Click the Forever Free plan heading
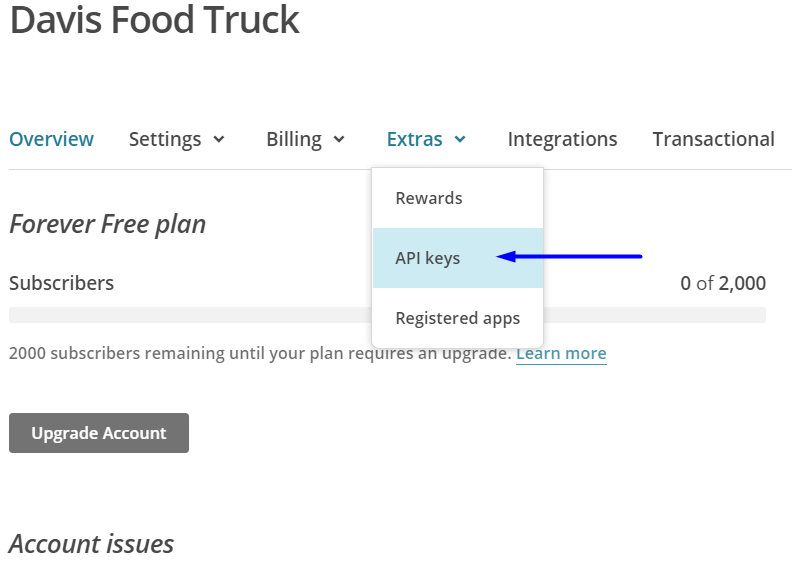The height and width of the screenshot is (582, 792). click(107, 224)
